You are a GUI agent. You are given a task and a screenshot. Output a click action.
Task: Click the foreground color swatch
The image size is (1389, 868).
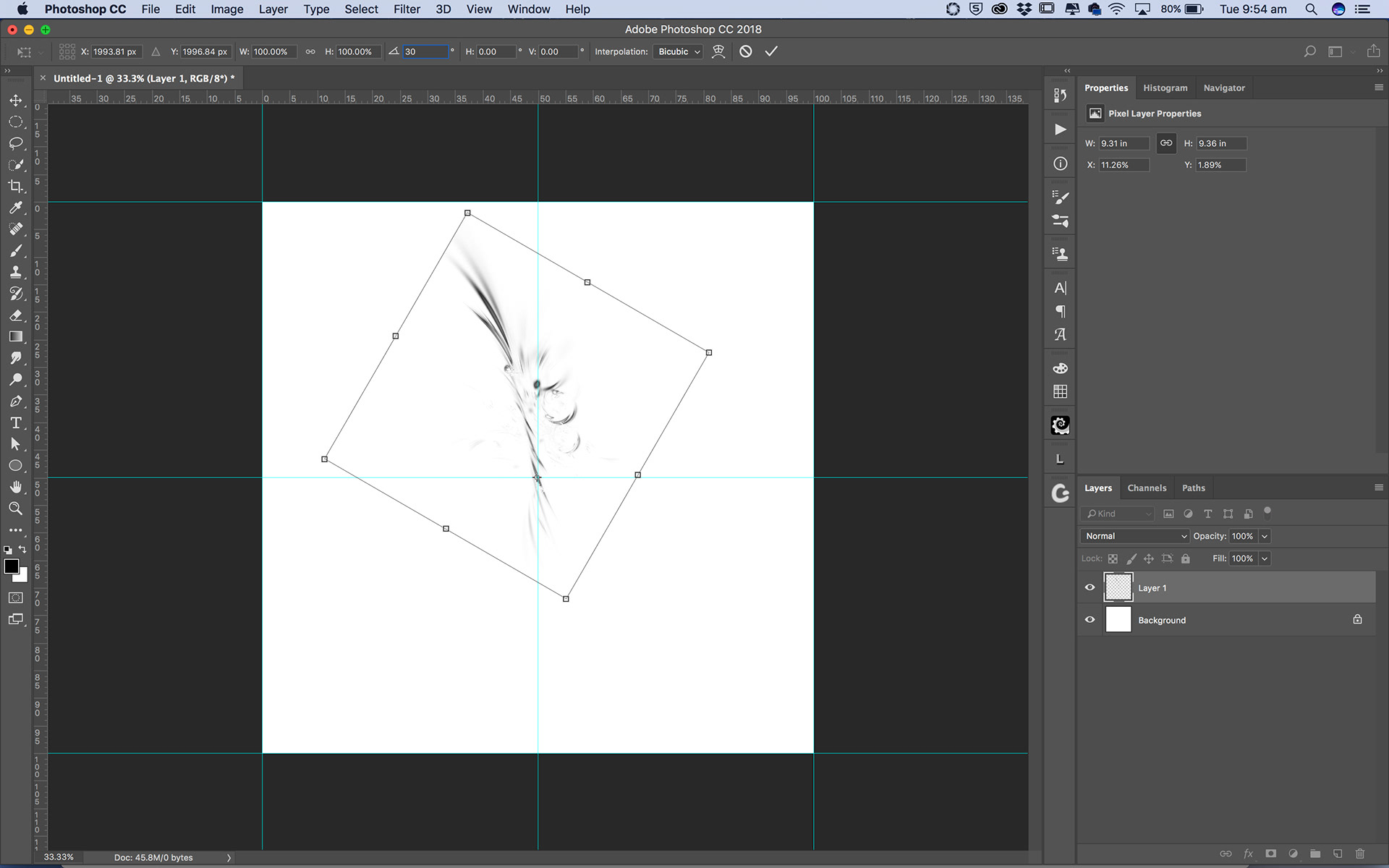tap(11, 566)
